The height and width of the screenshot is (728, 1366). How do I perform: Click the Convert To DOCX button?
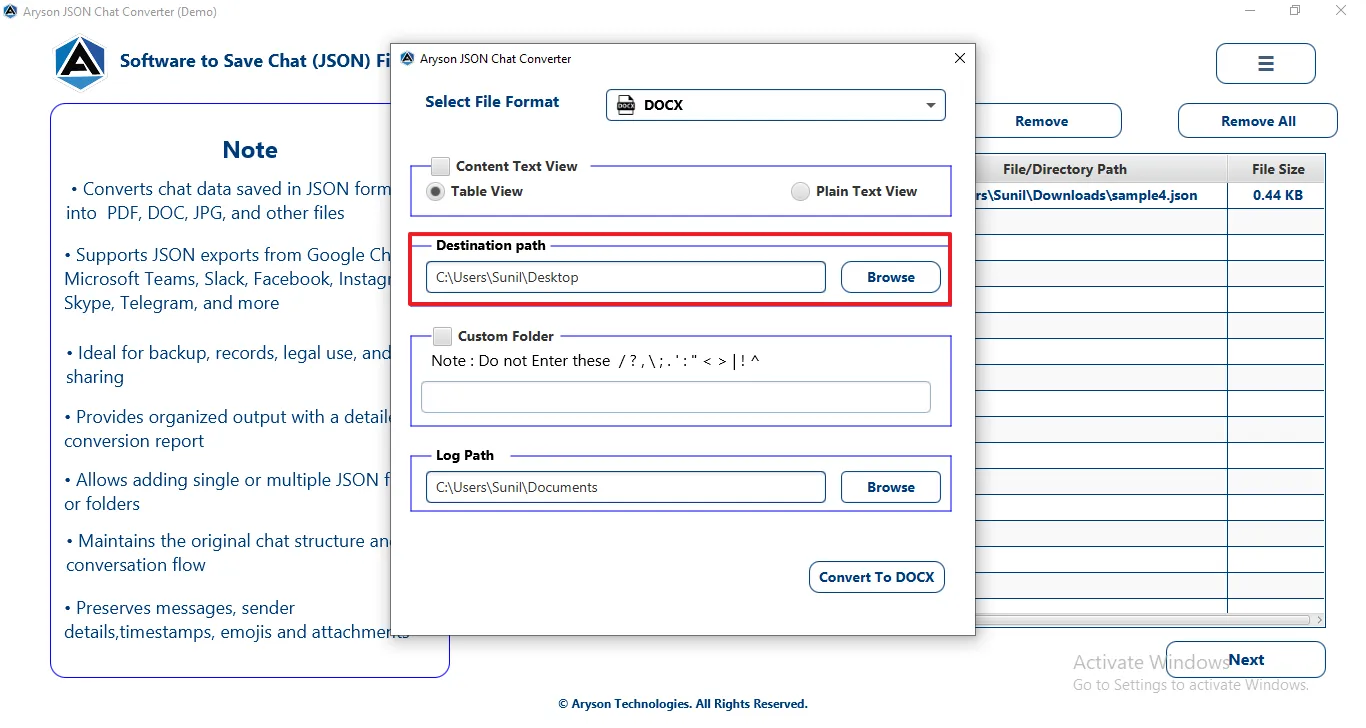[x=877, y=577]
